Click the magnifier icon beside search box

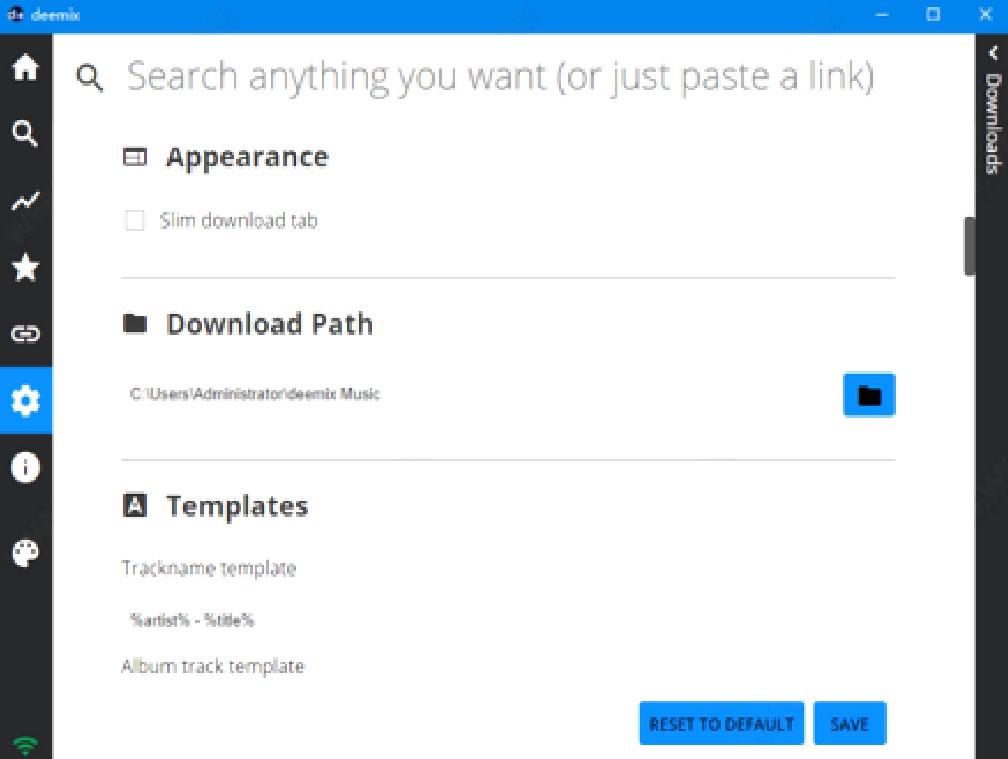click(91, 78)
